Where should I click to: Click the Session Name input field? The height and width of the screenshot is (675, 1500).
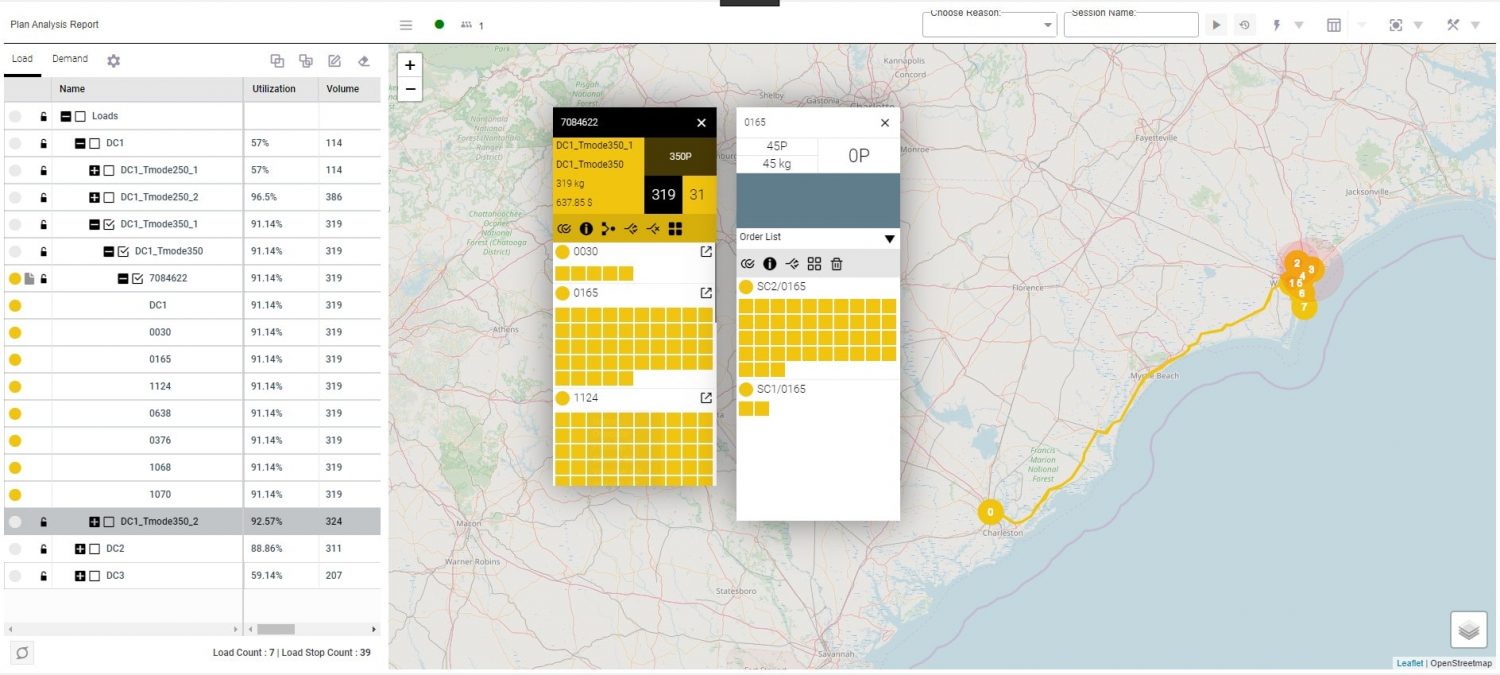[x=1130, y=26]
